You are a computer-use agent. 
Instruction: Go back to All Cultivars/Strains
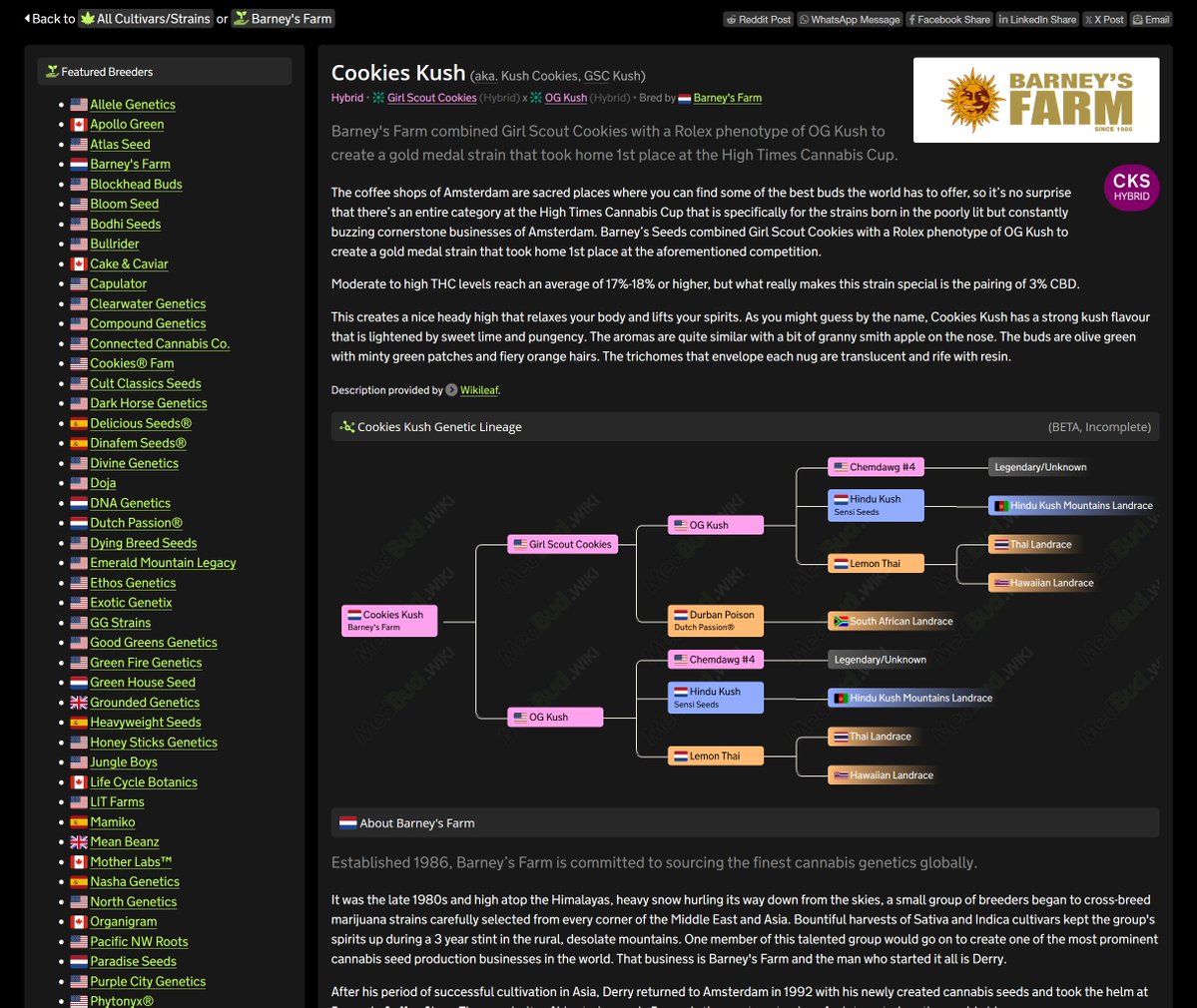145,18
